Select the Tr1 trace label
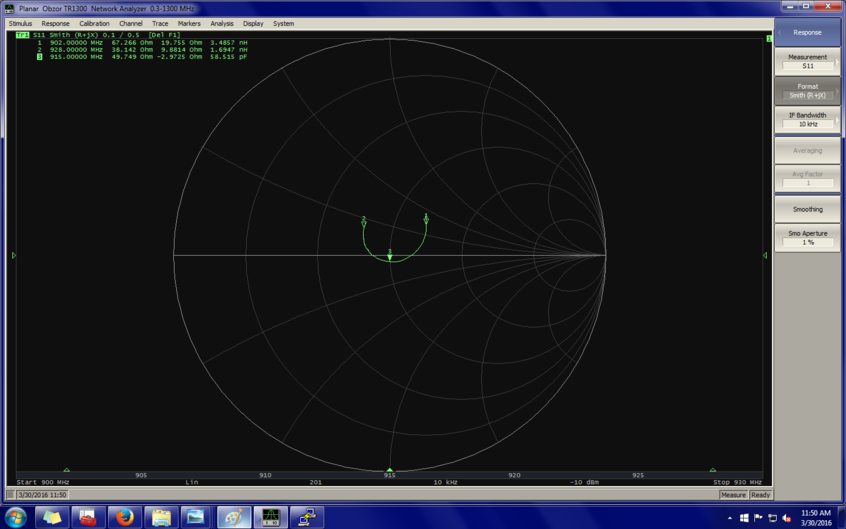Screen dimensions: 846x529 (22, 35)
